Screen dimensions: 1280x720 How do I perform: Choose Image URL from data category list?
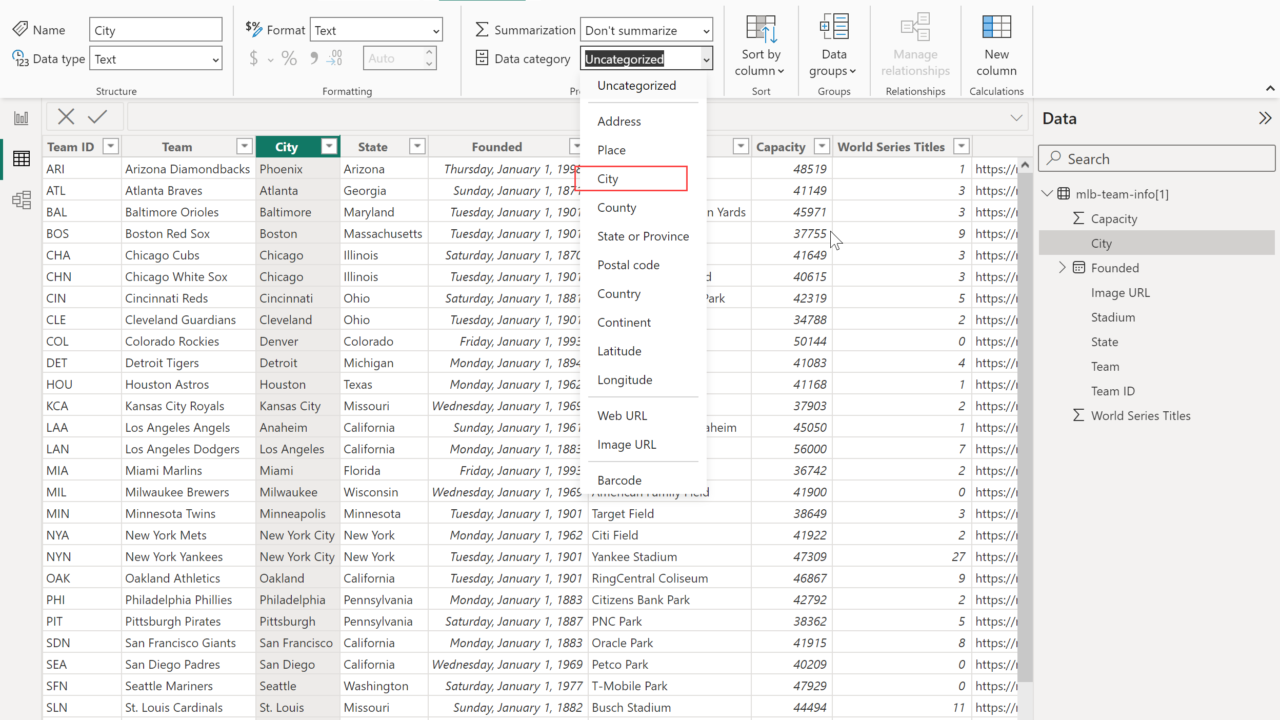click(627, 444)
